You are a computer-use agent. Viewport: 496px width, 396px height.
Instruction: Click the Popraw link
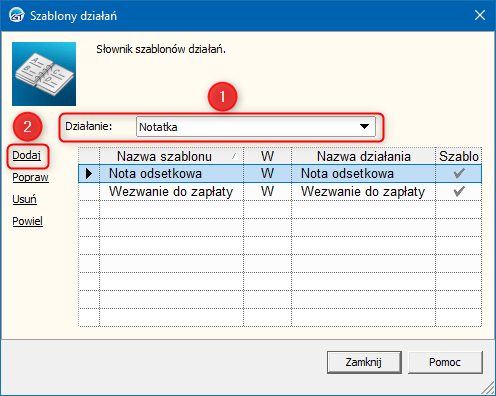point(30,177)
